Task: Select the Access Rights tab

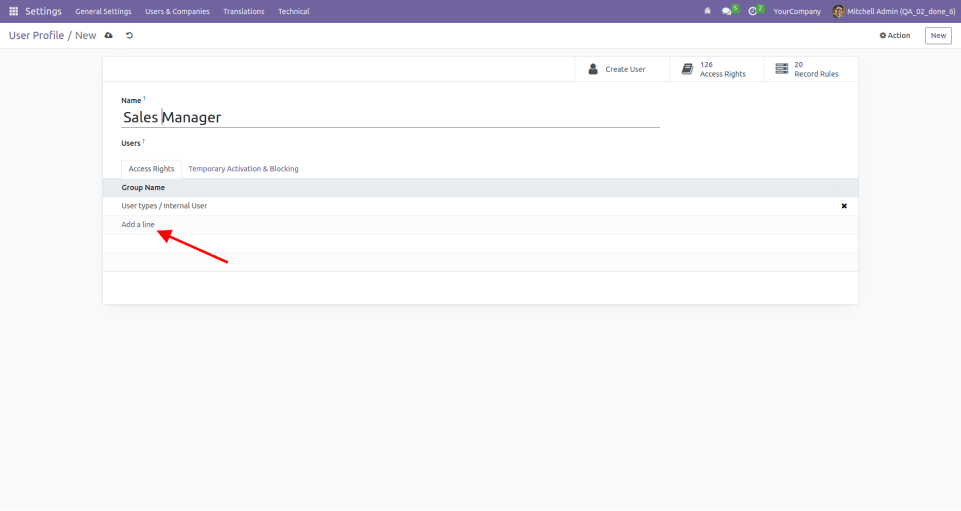Action: [x=151, y=169]
